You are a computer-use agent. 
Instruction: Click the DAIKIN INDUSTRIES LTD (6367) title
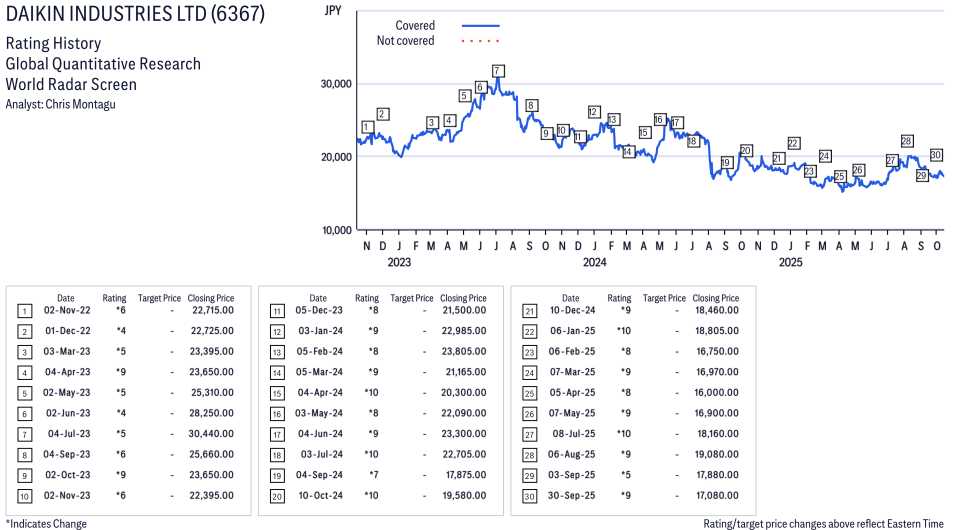142,16
